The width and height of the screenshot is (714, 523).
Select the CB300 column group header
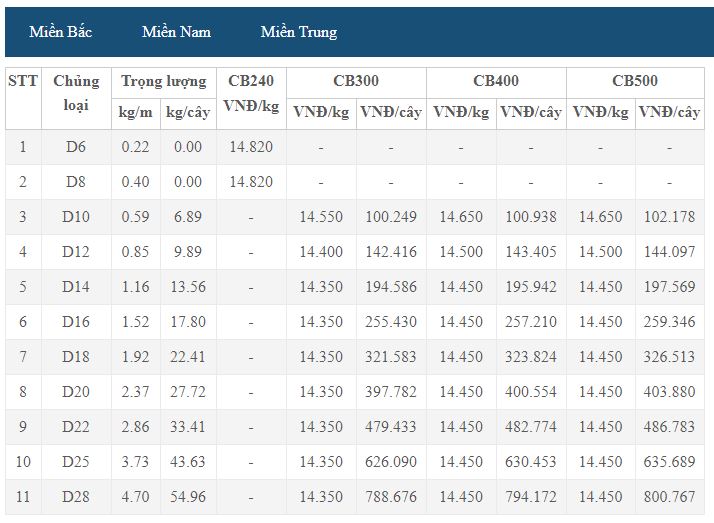356,81
